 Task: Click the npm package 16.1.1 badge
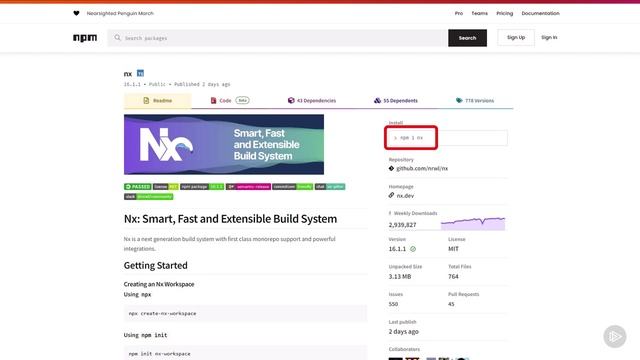point(202,187)
